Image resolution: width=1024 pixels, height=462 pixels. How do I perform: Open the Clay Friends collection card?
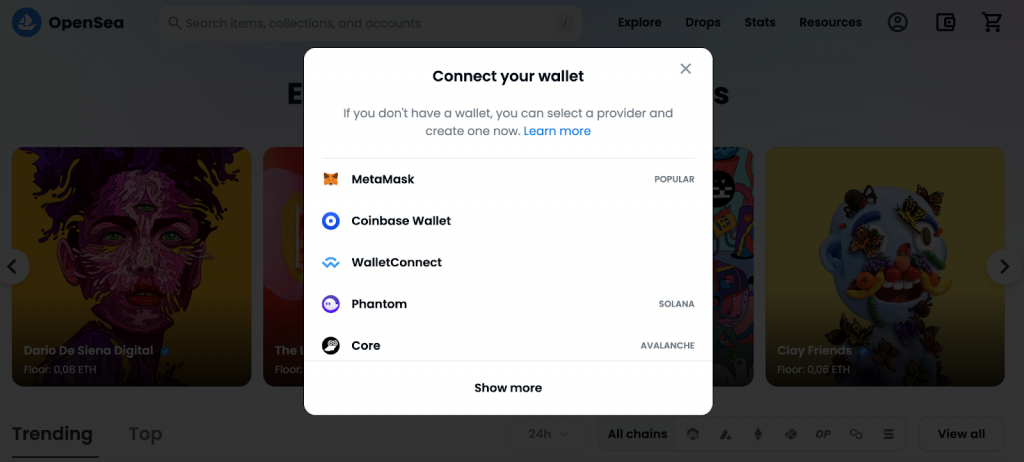885,267
